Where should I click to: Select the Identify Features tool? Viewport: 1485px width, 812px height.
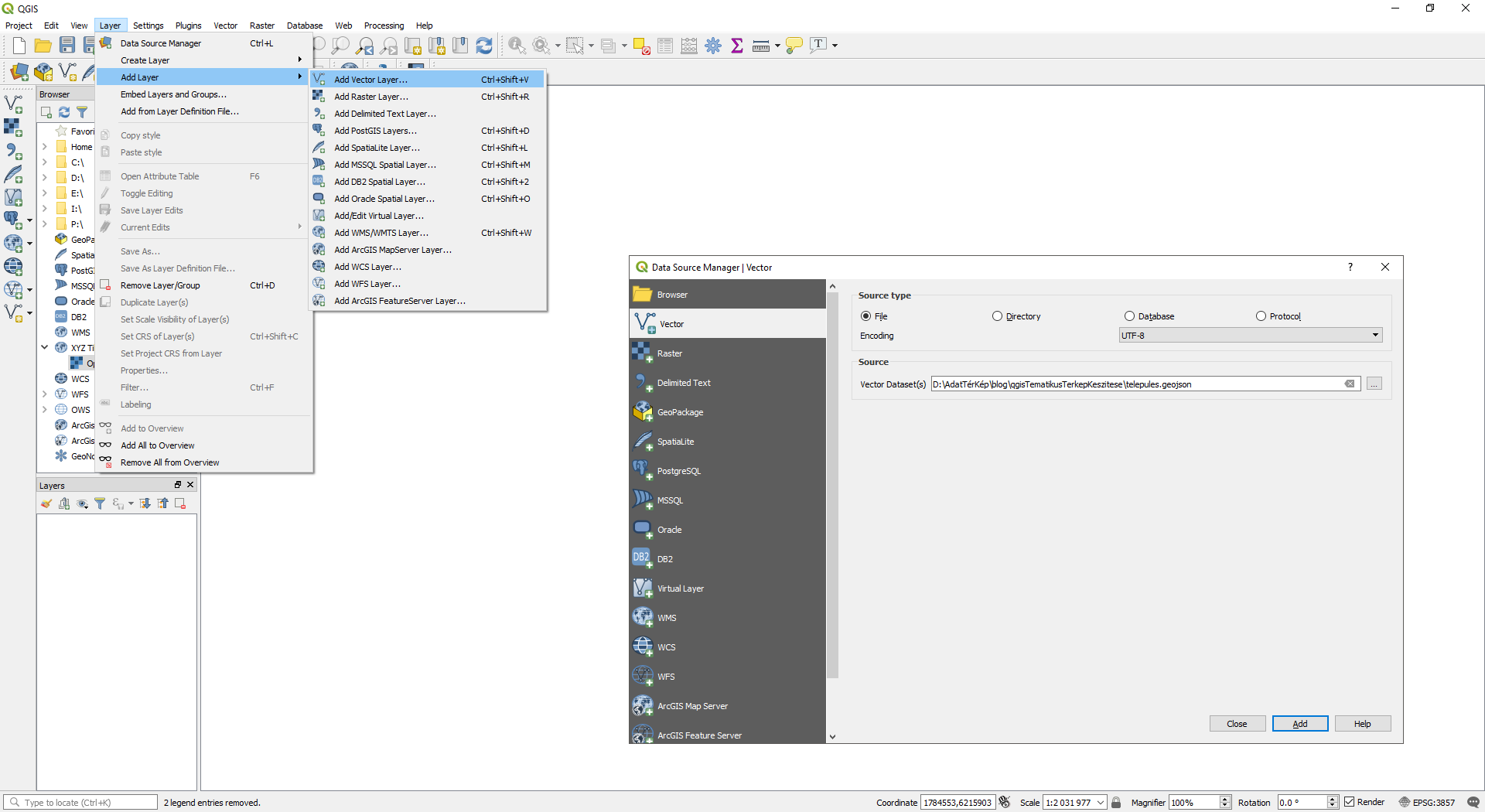(x=517, y=46)
